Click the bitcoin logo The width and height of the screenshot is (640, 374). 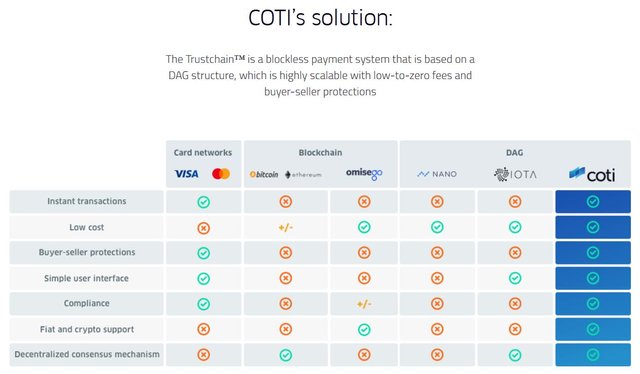point(264,174)
